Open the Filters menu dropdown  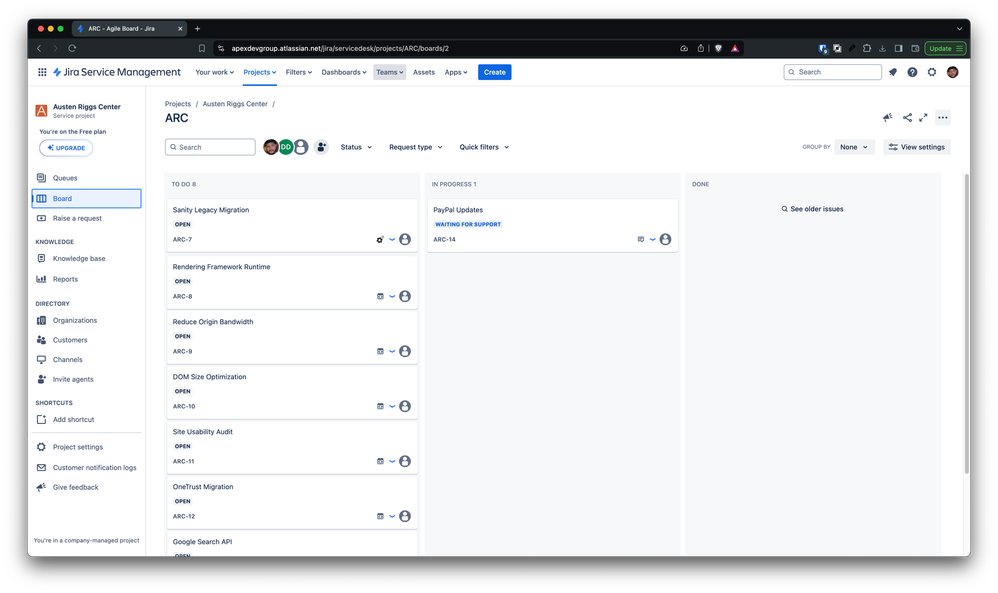pos(299,73)
